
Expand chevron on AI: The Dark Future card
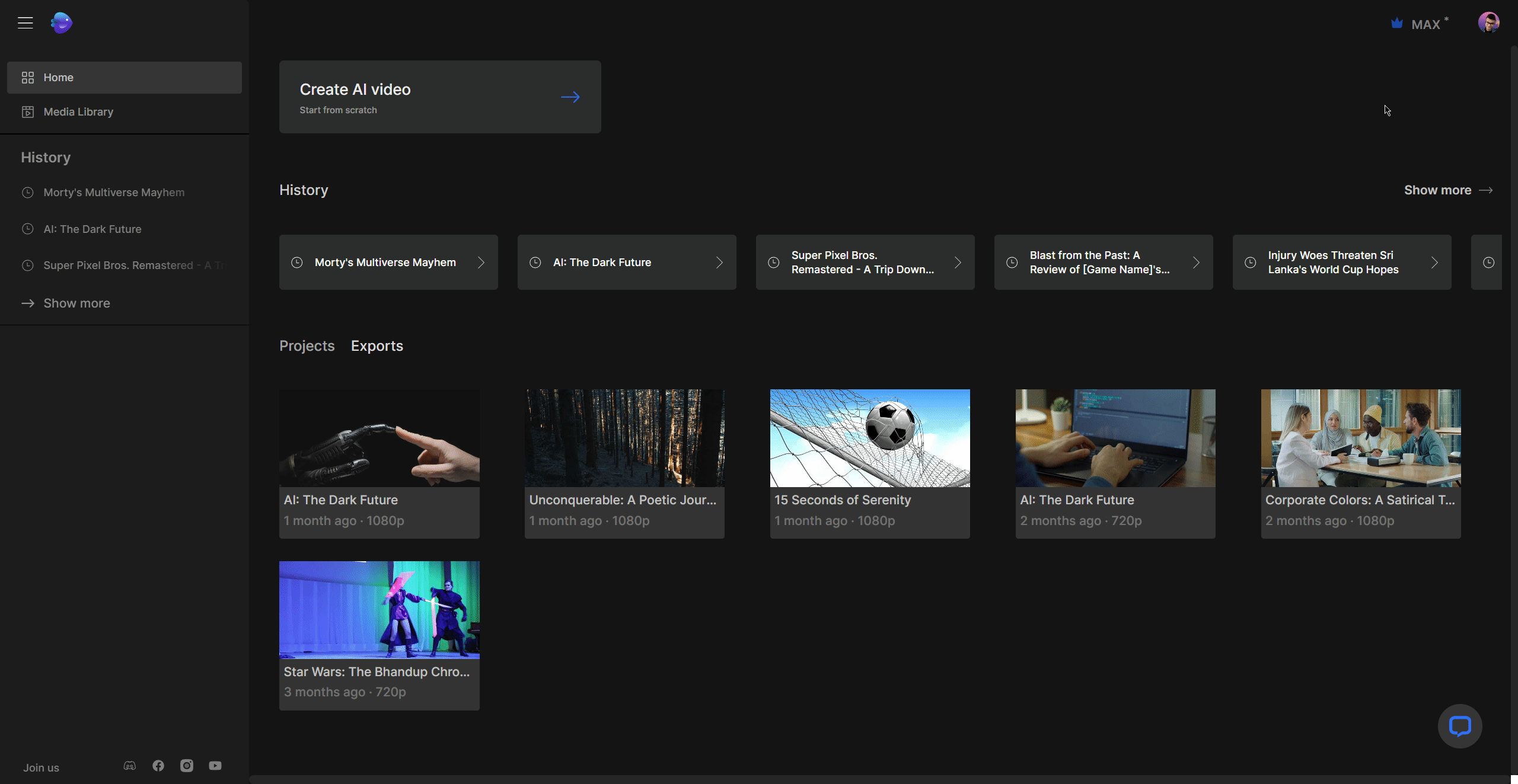click(x=720, y=263)
